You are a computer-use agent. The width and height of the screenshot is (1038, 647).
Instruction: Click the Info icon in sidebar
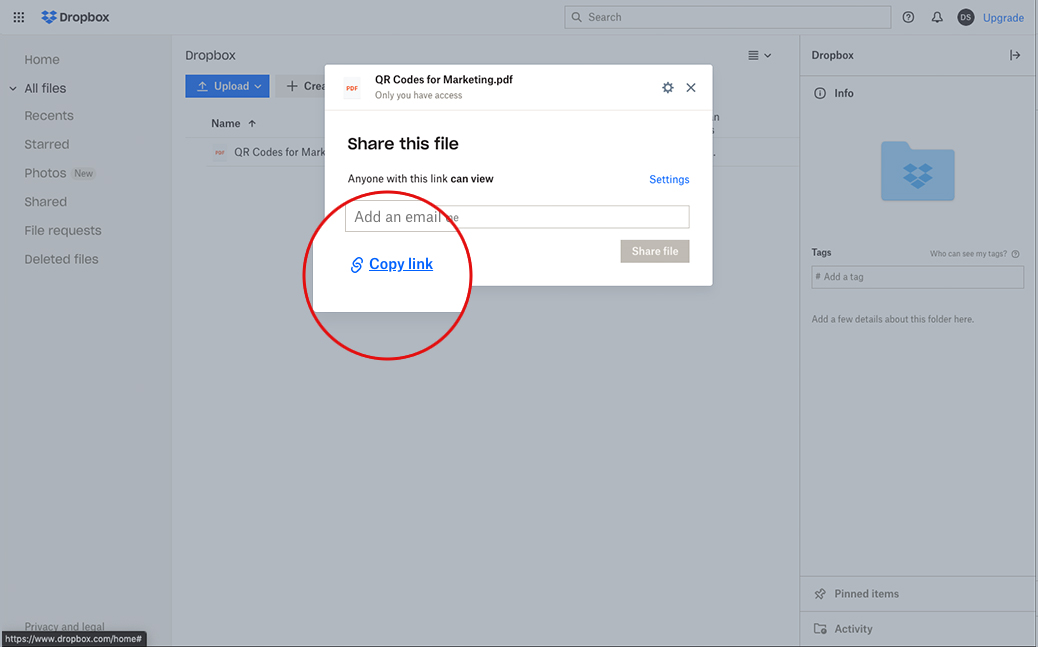(x=821, y=93)
